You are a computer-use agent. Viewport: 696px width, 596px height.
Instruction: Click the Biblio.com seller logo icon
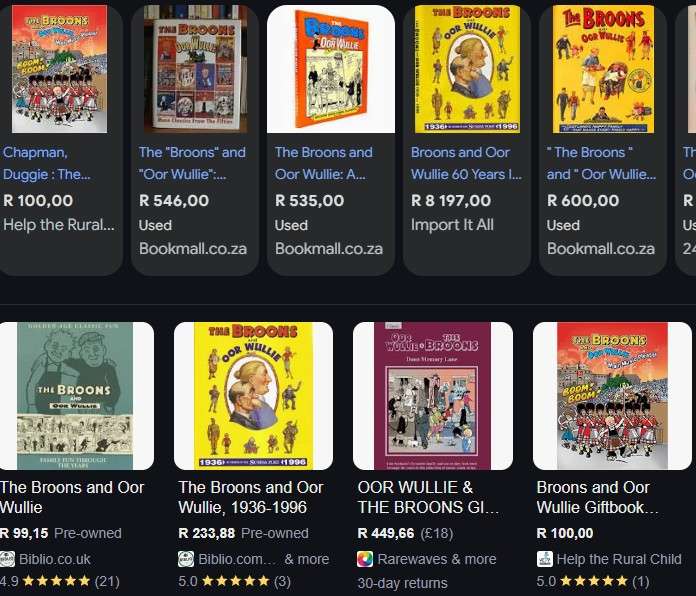pyautogui.click(x=186, y=559)
